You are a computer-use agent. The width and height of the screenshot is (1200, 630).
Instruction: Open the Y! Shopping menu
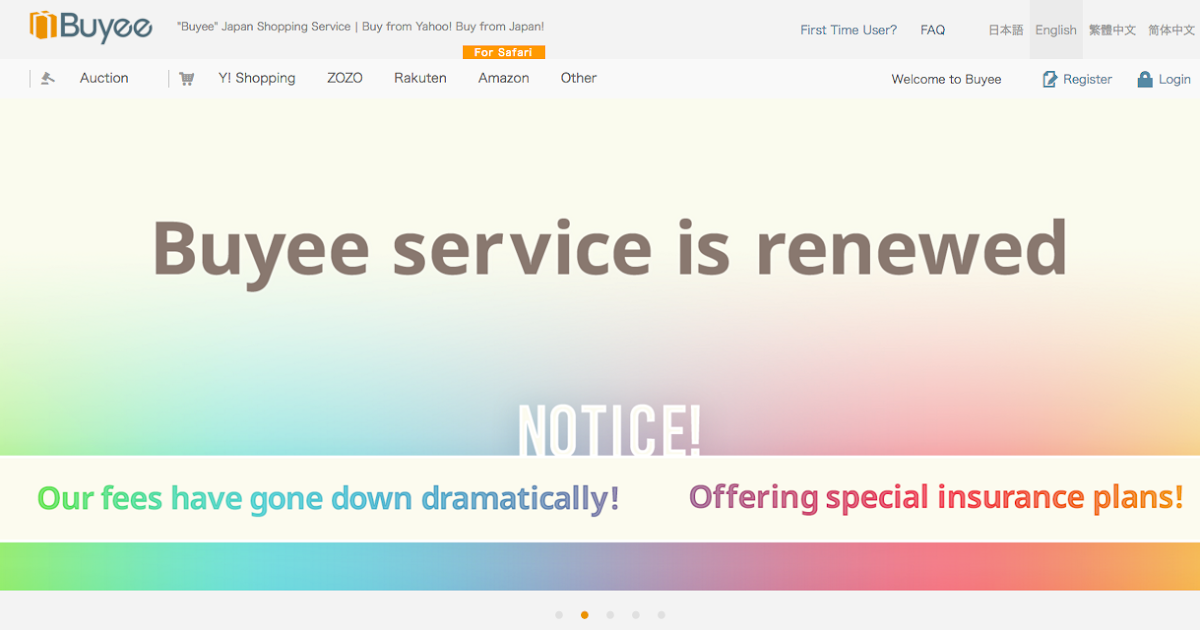point(257,78)
